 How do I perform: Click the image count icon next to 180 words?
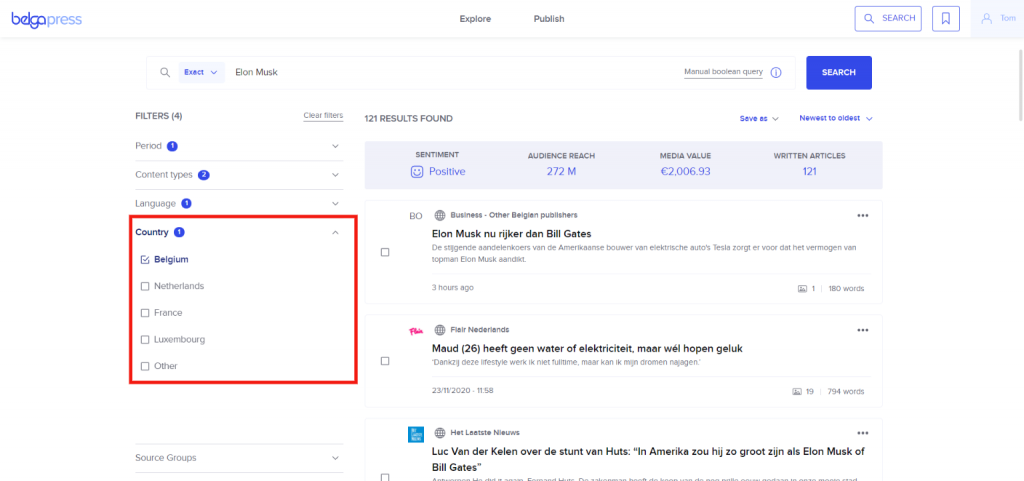coord(802,288)
